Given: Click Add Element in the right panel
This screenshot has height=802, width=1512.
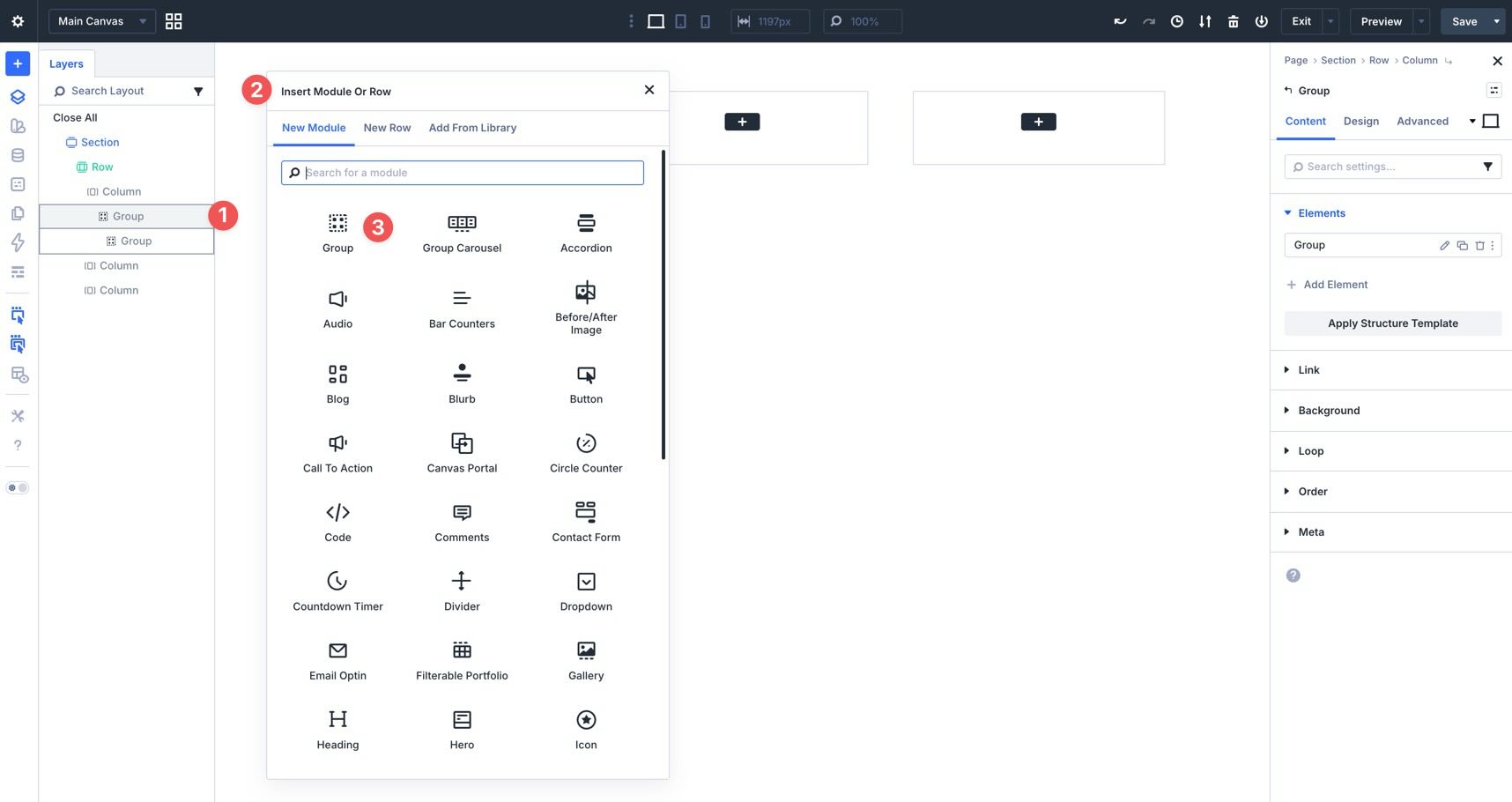Looking at the screenshot, I should coord(1327,284).
